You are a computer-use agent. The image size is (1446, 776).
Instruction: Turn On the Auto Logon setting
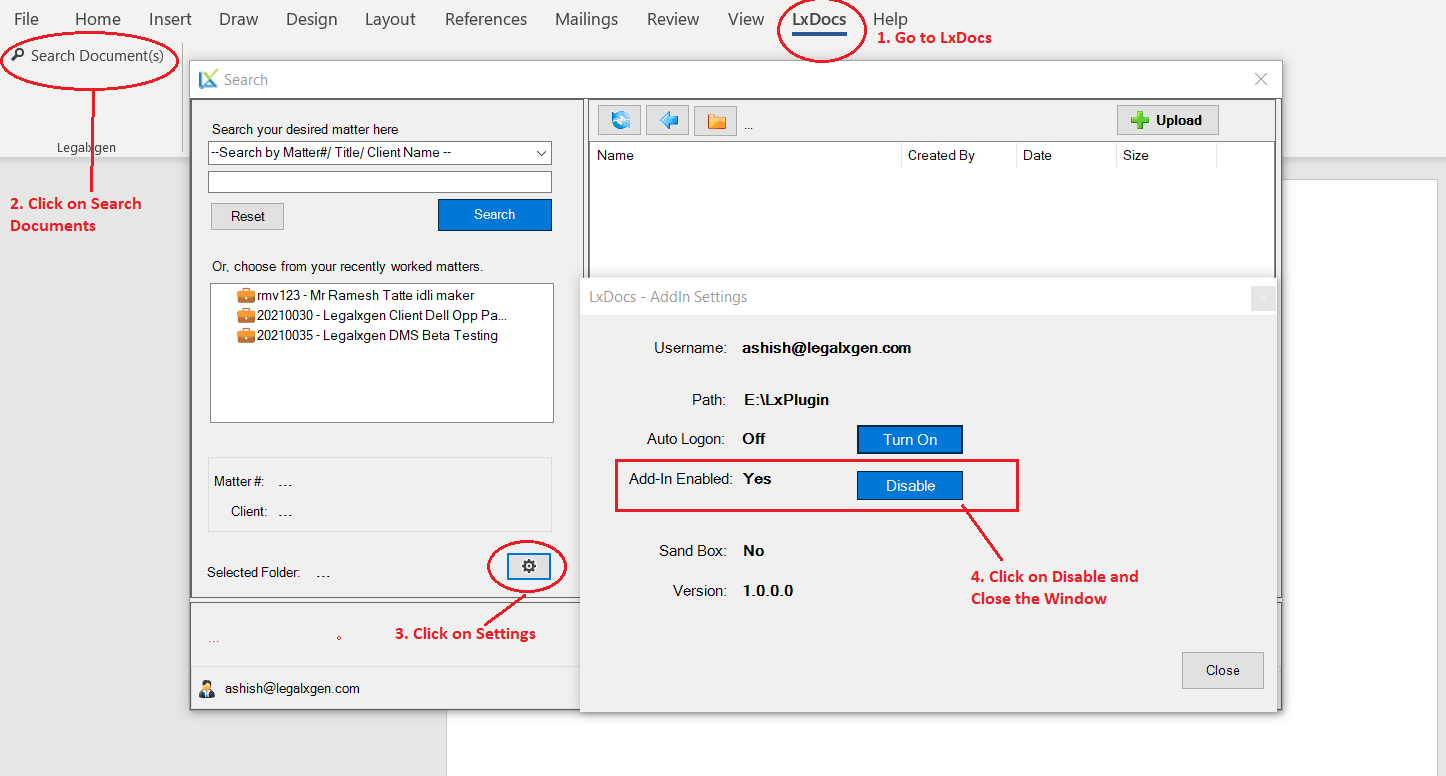tap(909, 440)
